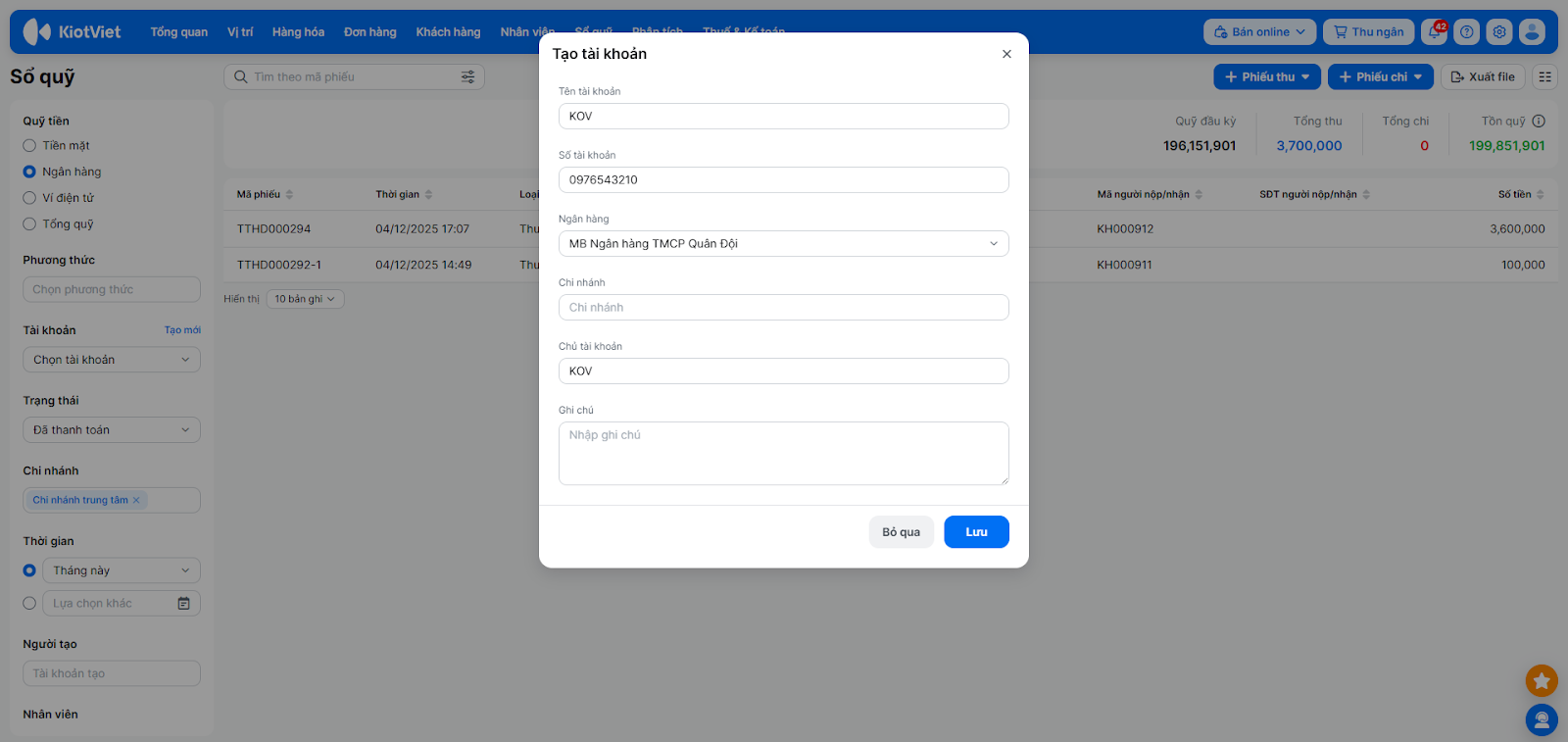Click the Tồn quỹ info icon
This screenshot has height=742, width=1568.
[x=1539, y=122]
